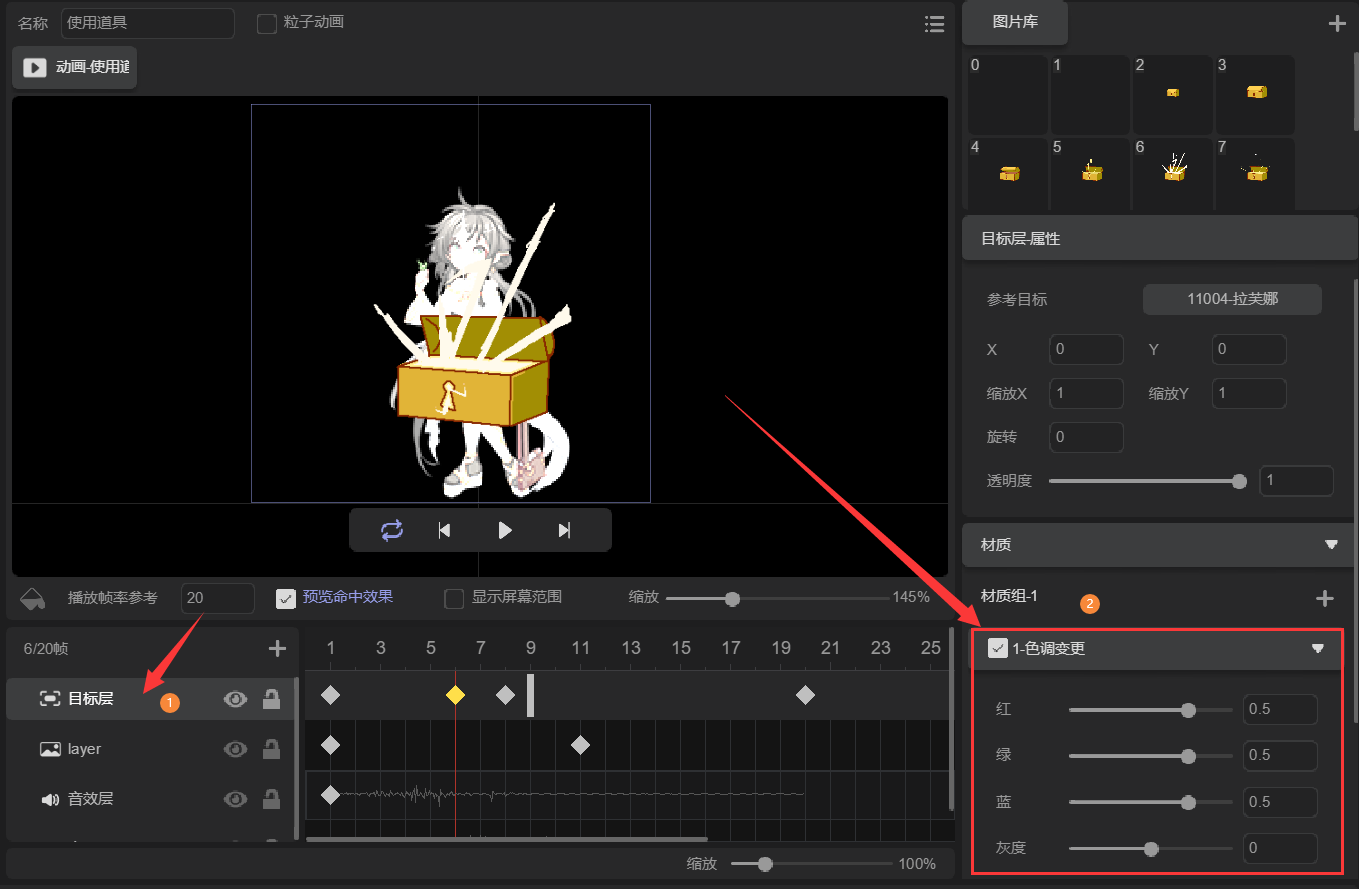Click the 红 value field 0.5
This screenshot has width=1359, height=889.
[x=1280, y=709]
